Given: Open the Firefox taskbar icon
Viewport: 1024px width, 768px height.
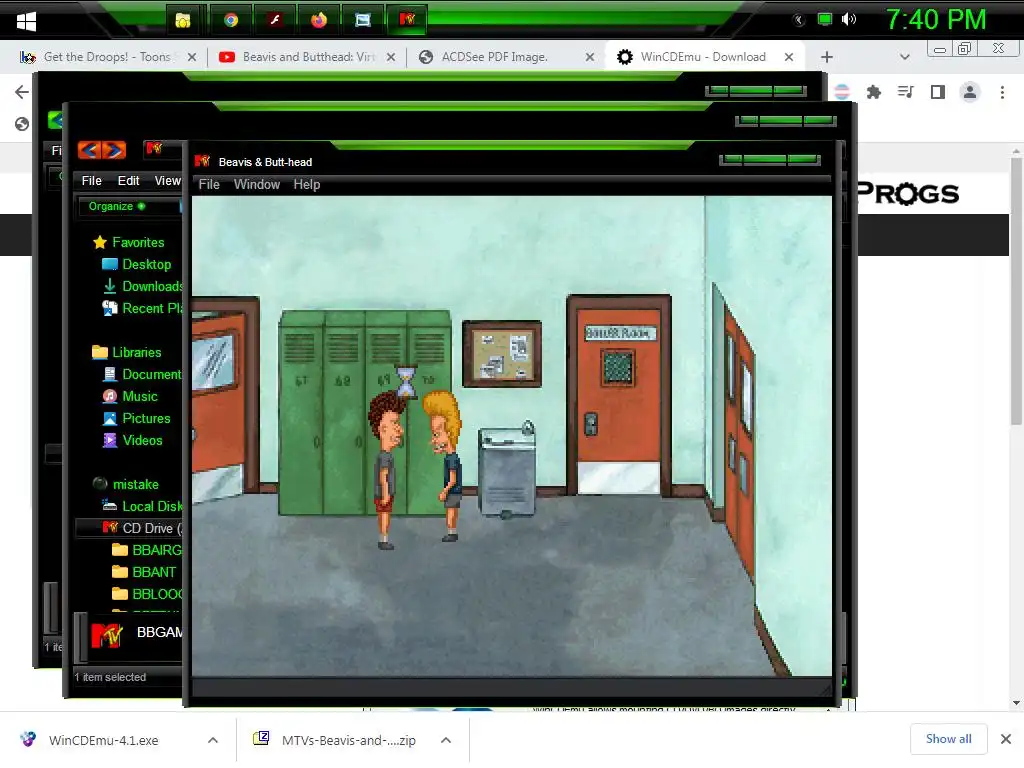Looking at the screenshot, I should [x=319, y=20].
